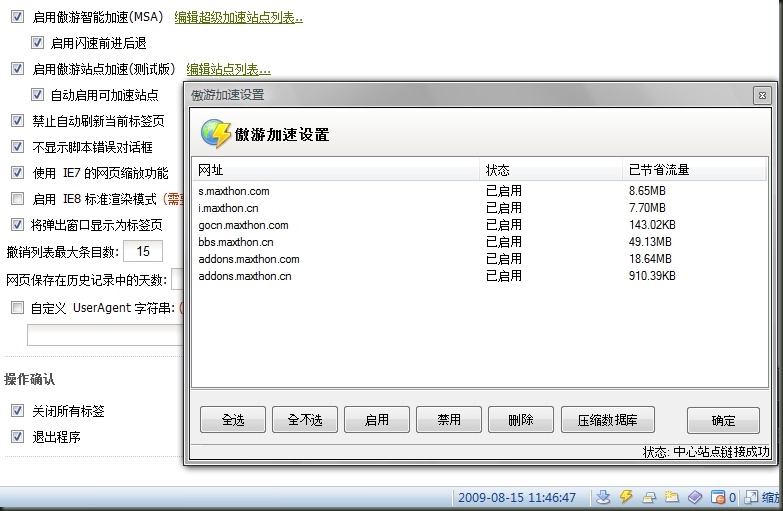783x511 pixels.
Task: Toggle 将弹出窗口显示为标签页 checkbox
Action: (x=17, y=224)
